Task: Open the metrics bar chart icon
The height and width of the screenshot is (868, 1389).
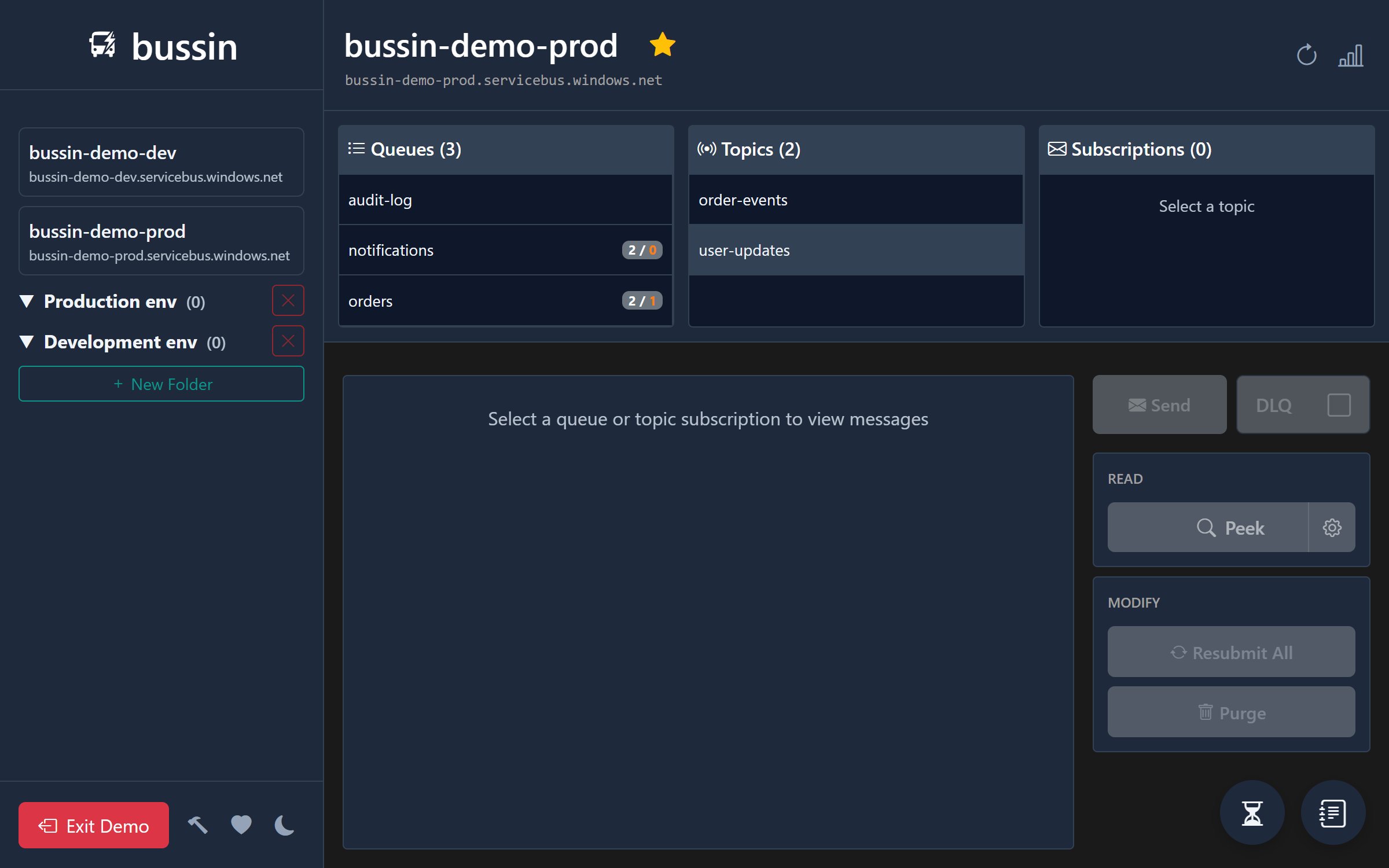Action: pyautogui.click(x=1350, y=56)
